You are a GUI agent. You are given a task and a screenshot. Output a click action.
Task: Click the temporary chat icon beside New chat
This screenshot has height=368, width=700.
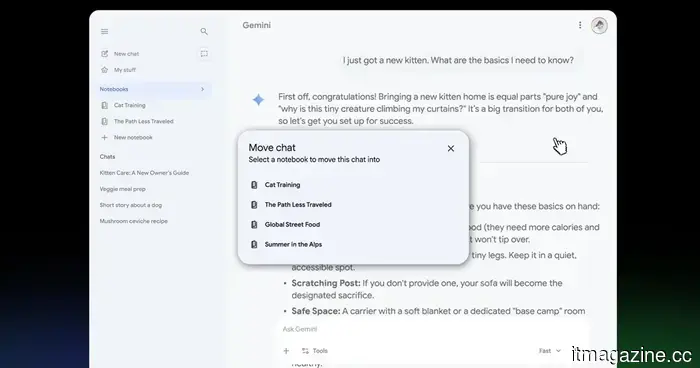click(x=204, y=54)
